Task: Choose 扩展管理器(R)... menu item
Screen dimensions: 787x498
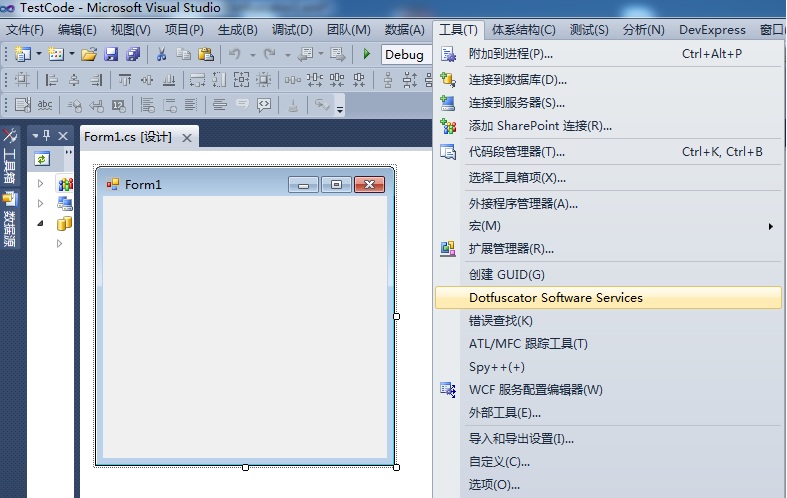Action: coord(608,248)
